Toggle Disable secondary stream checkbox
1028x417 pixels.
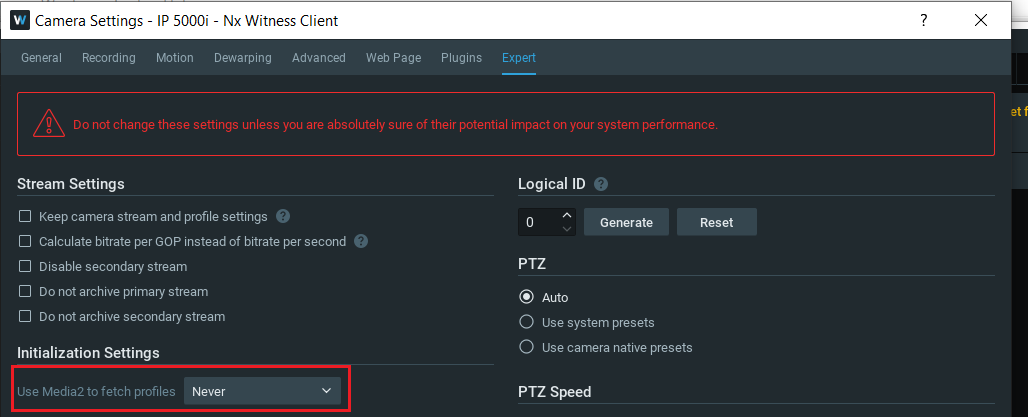[25, 266]
